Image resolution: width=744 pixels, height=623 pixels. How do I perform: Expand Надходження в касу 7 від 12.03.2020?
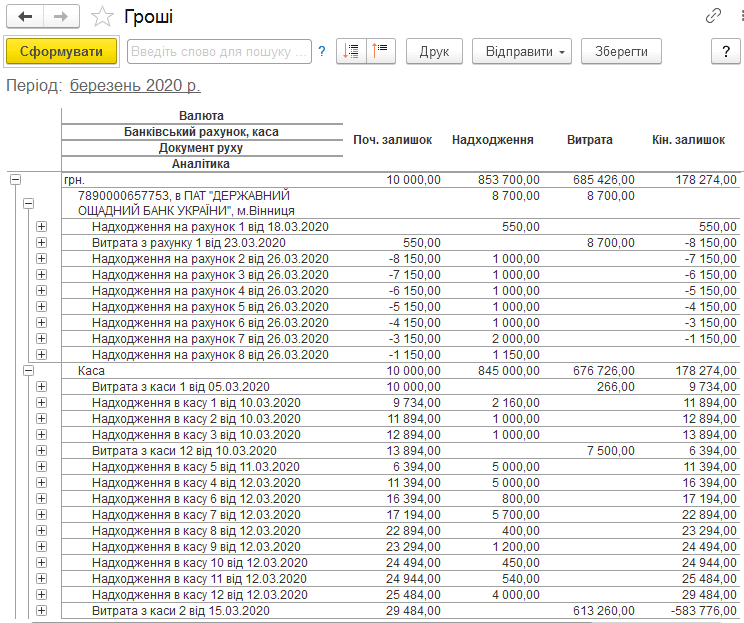tap(42, 514)
